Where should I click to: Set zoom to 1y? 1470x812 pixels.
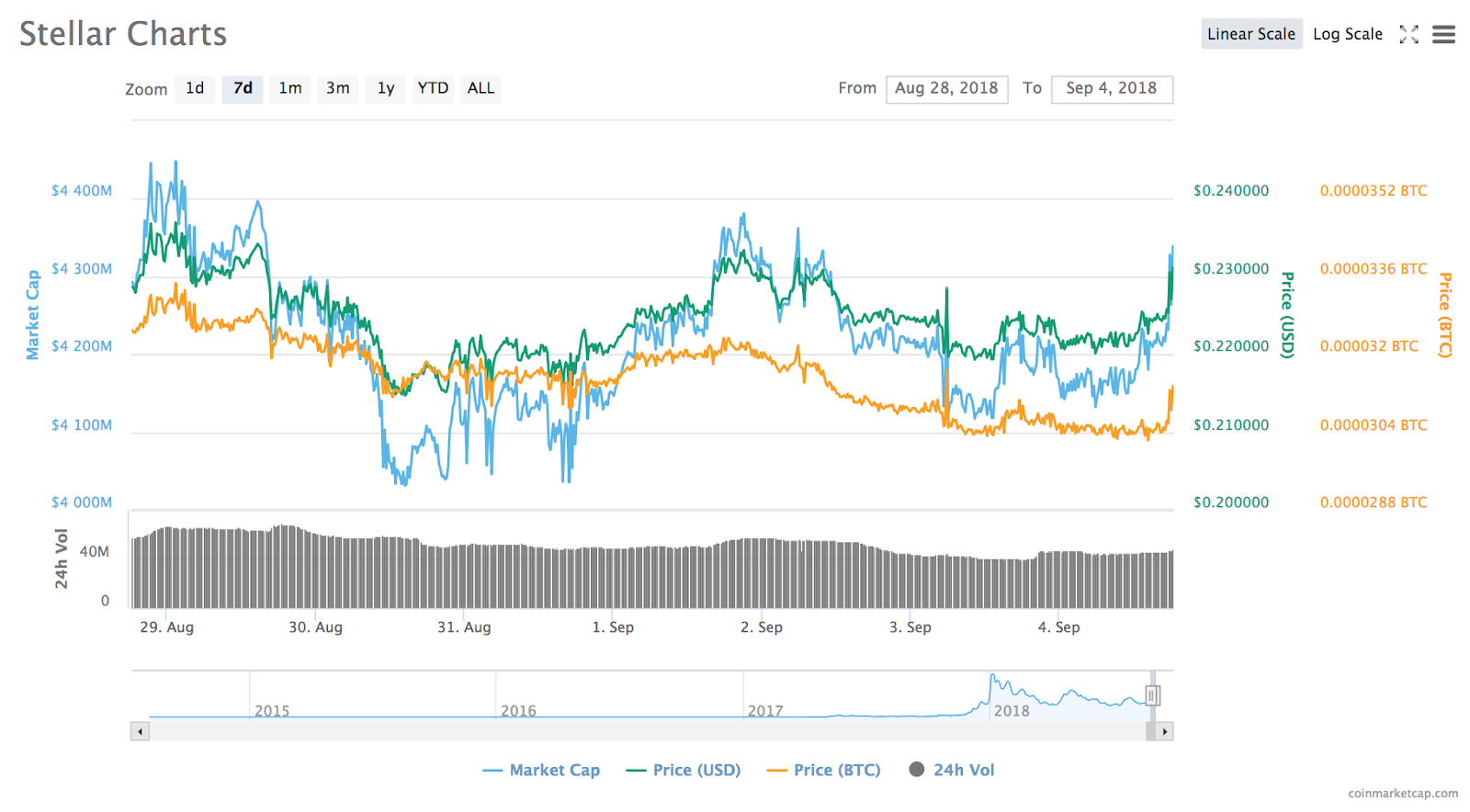point(386,88)
